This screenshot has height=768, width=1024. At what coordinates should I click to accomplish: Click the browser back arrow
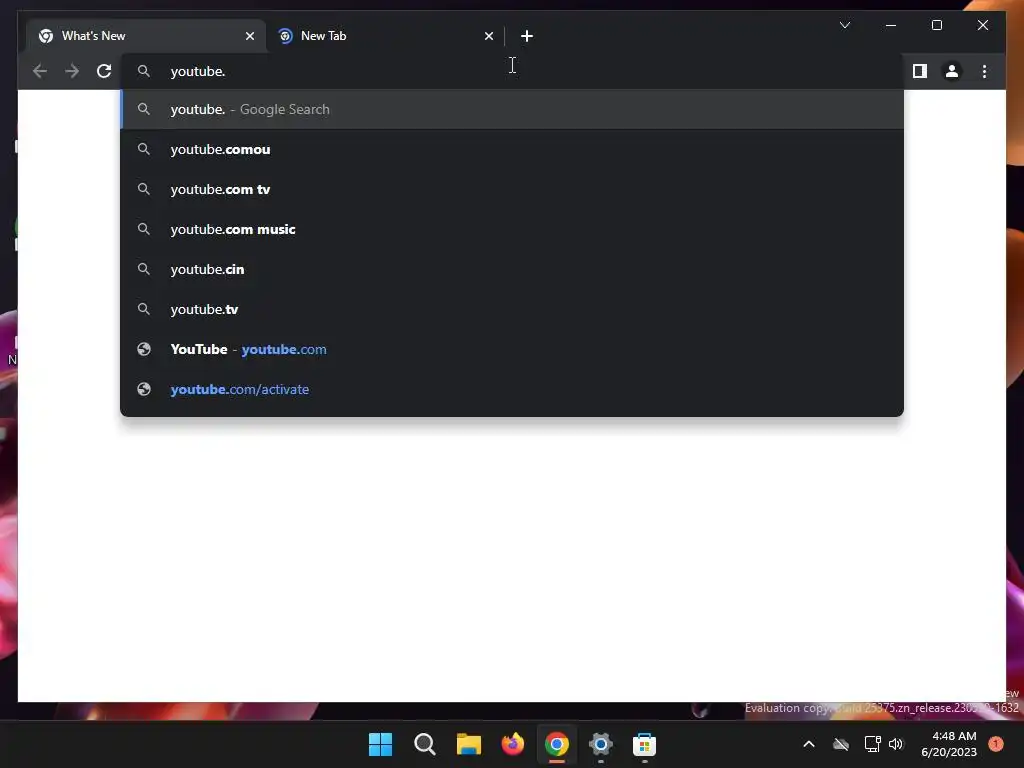point(40,71)
